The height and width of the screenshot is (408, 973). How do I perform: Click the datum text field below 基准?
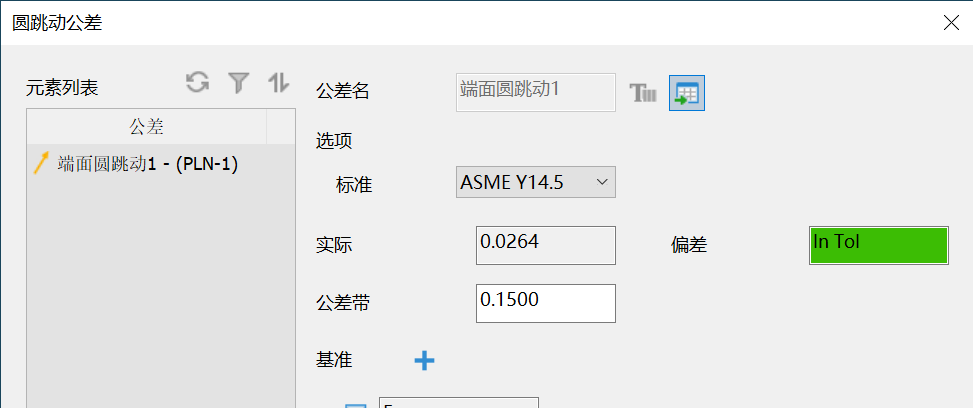(x=458, y=403)
